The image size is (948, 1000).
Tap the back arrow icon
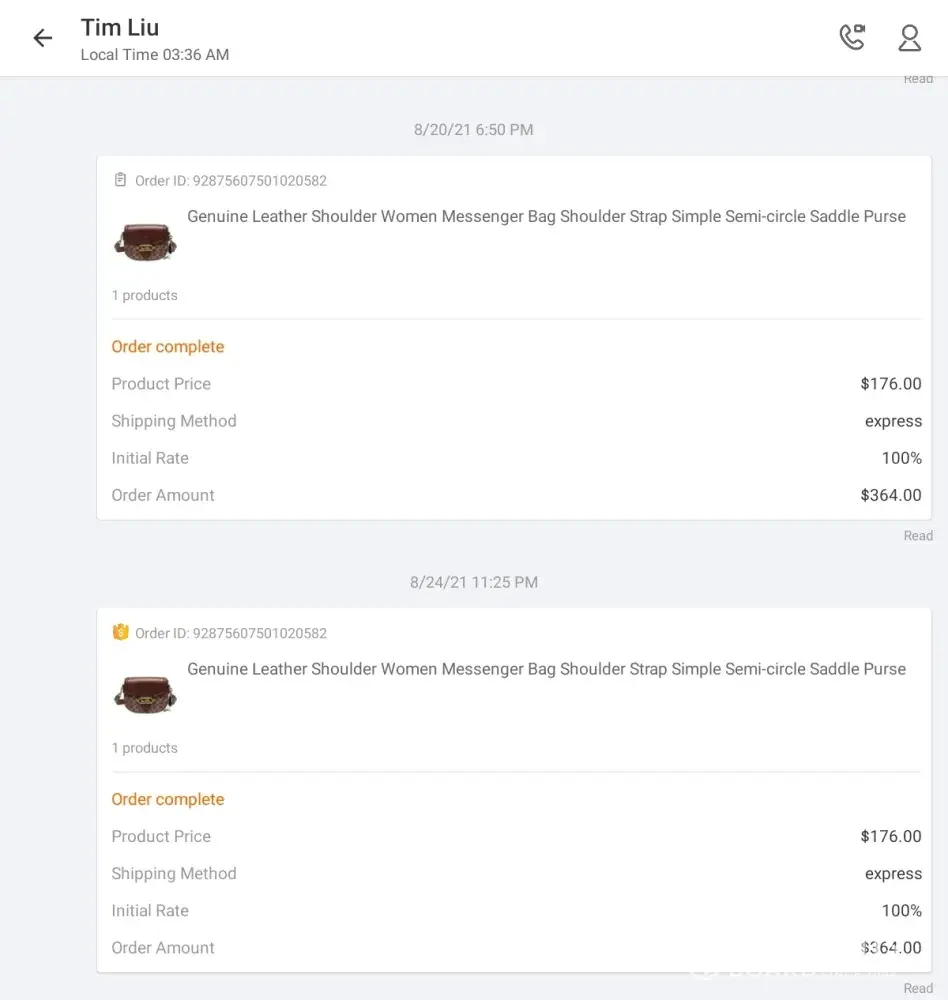coord(42,38)
